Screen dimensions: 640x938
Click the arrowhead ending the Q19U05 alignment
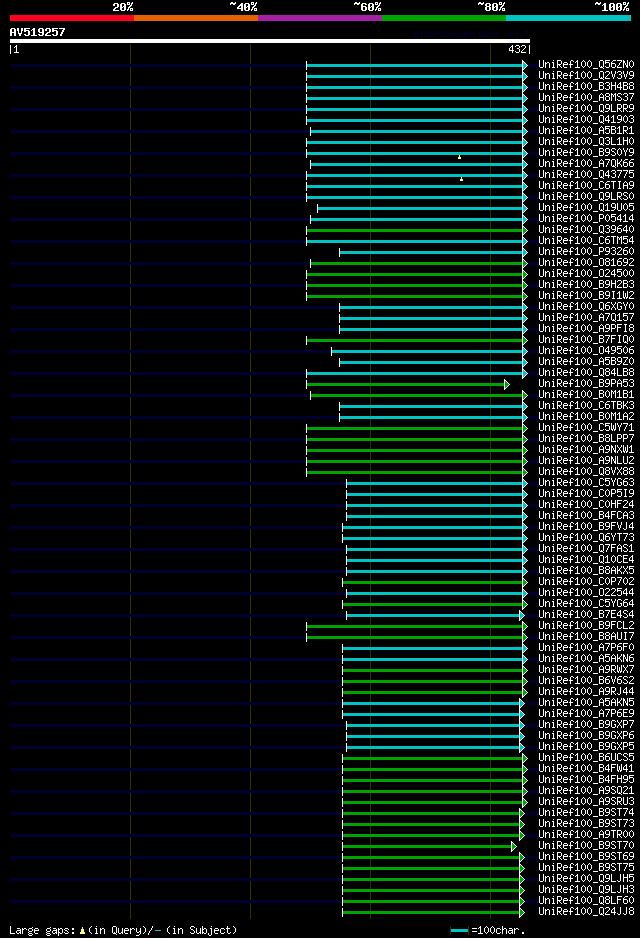tap(525, 208)
